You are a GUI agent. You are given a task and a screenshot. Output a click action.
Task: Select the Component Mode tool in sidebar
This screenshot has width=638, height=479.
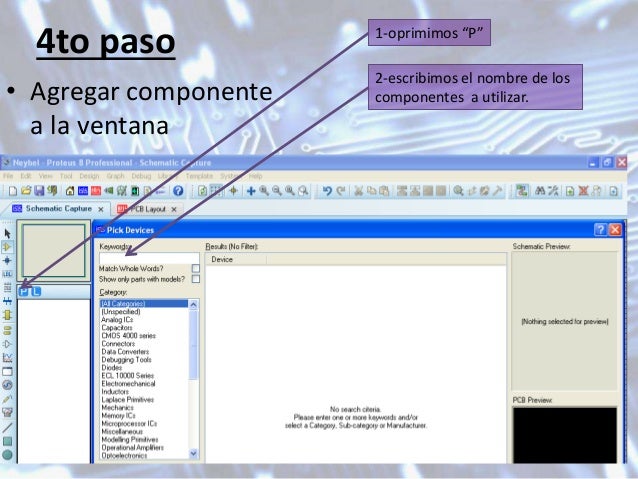[x=7, y=247]
